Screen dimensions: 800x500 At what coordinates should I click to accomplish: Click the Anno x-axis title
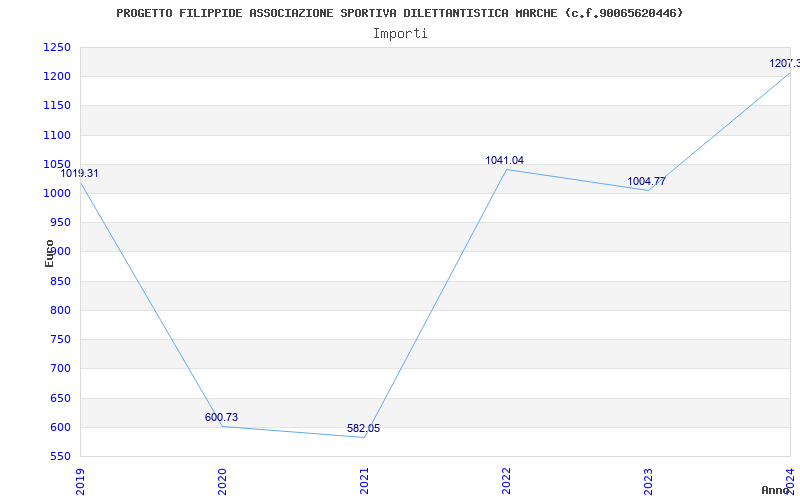coord(776,490)
